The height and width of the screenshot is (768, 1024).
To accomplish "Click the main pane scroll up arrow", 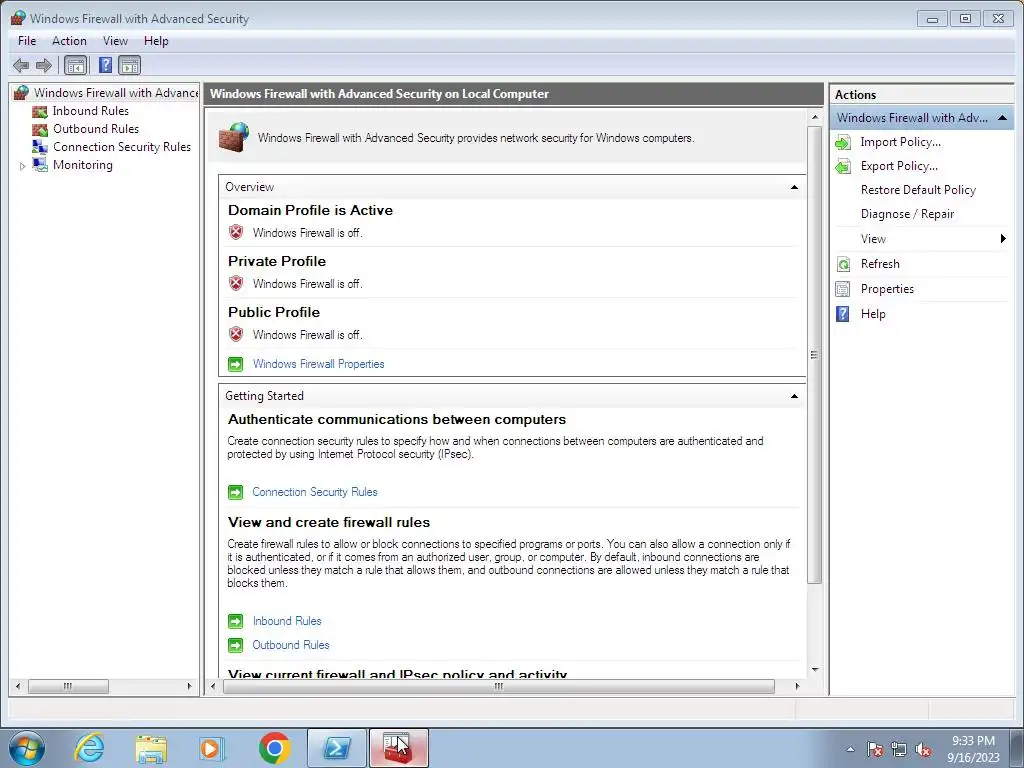I will point(814,118).
